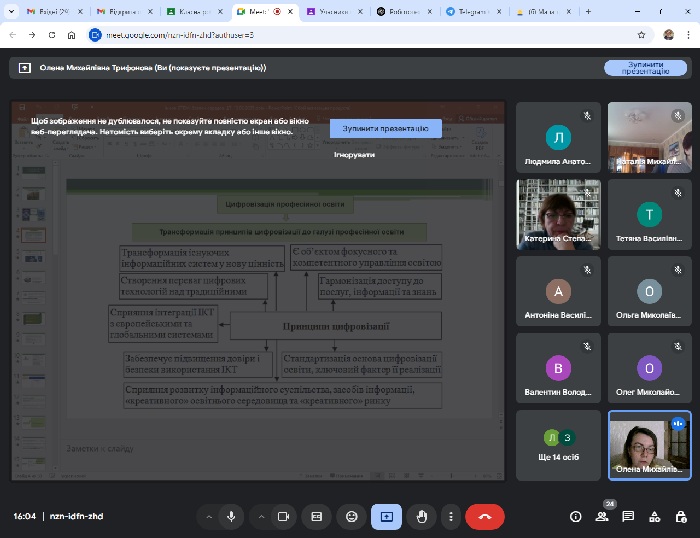Open more options three-dot menu
The width and height of the screenshot is (700, 538).
(x=451, y=516)
